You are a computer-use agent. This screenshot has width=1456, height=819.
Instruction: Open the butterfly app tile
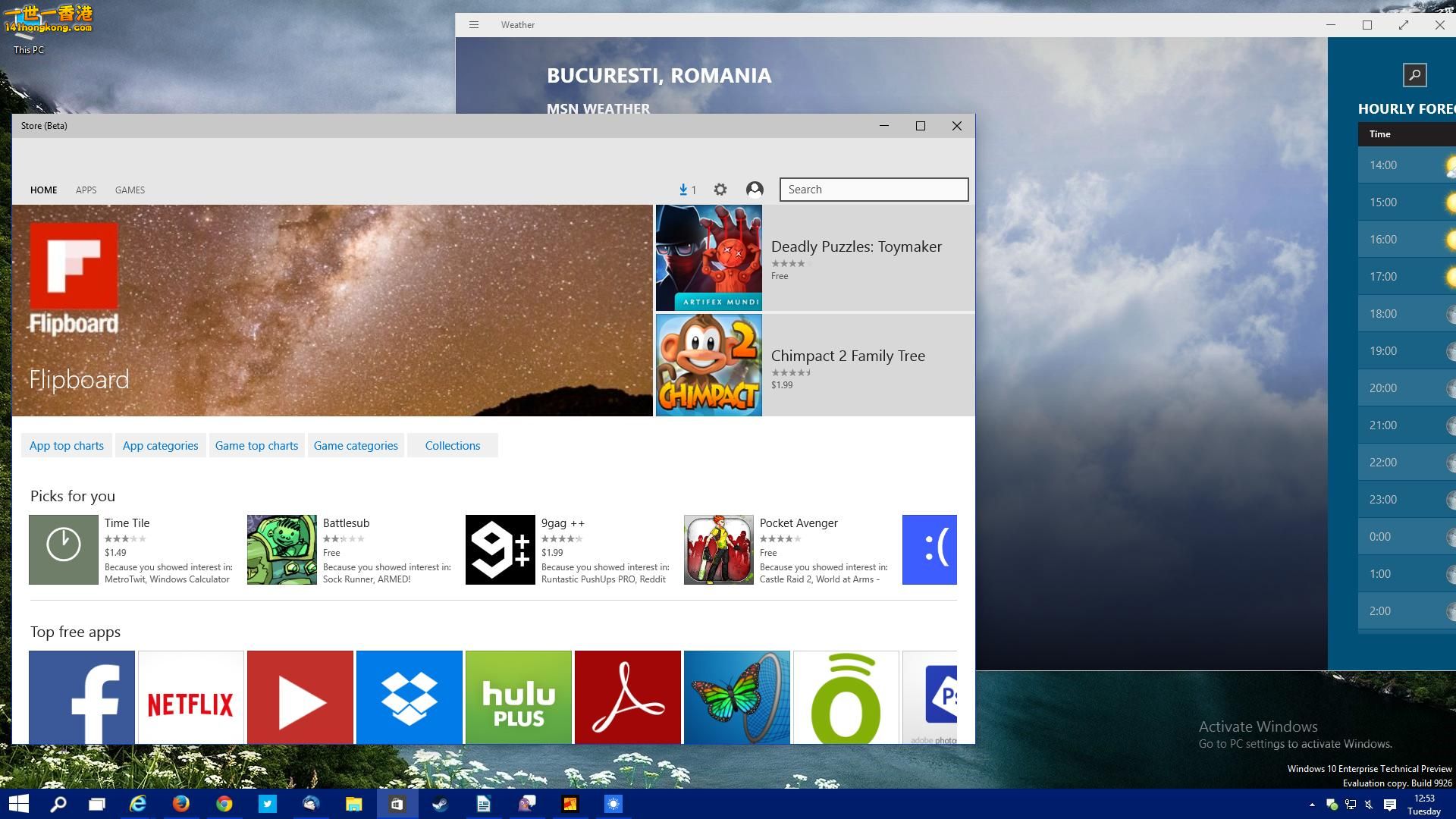tap(737, 697)
